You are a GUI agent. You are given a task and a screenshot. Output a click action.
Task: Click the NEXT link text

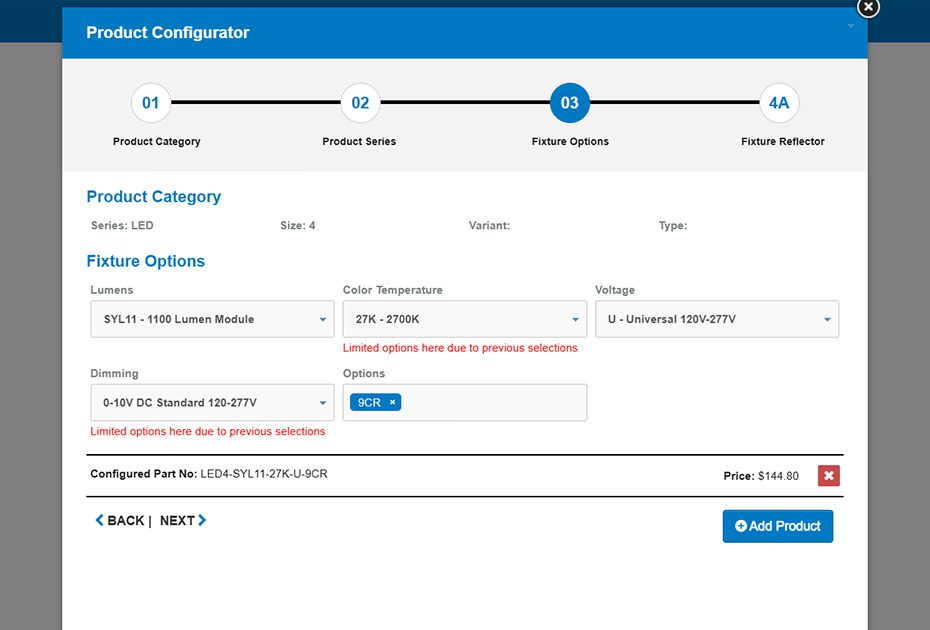tap(177, 521)
